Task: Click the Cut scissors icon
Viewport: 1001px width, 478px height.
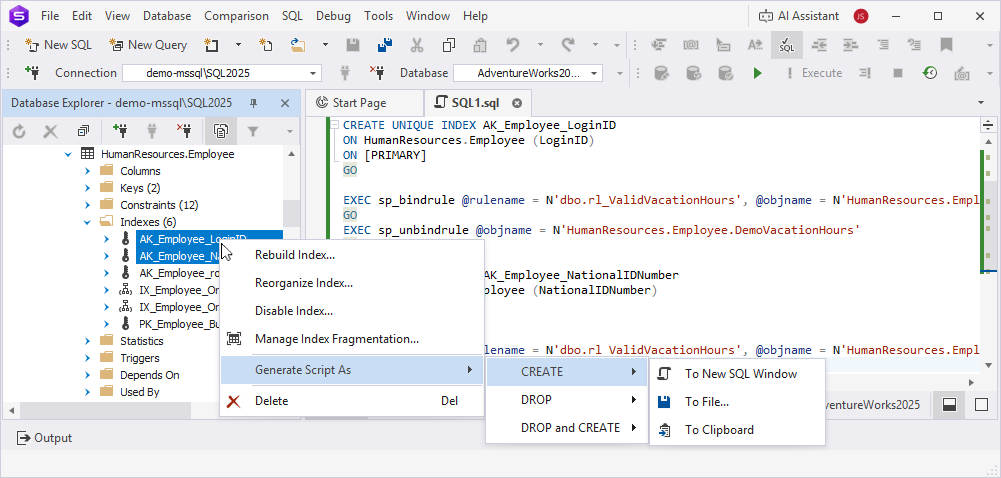Action: pos(416,45)
